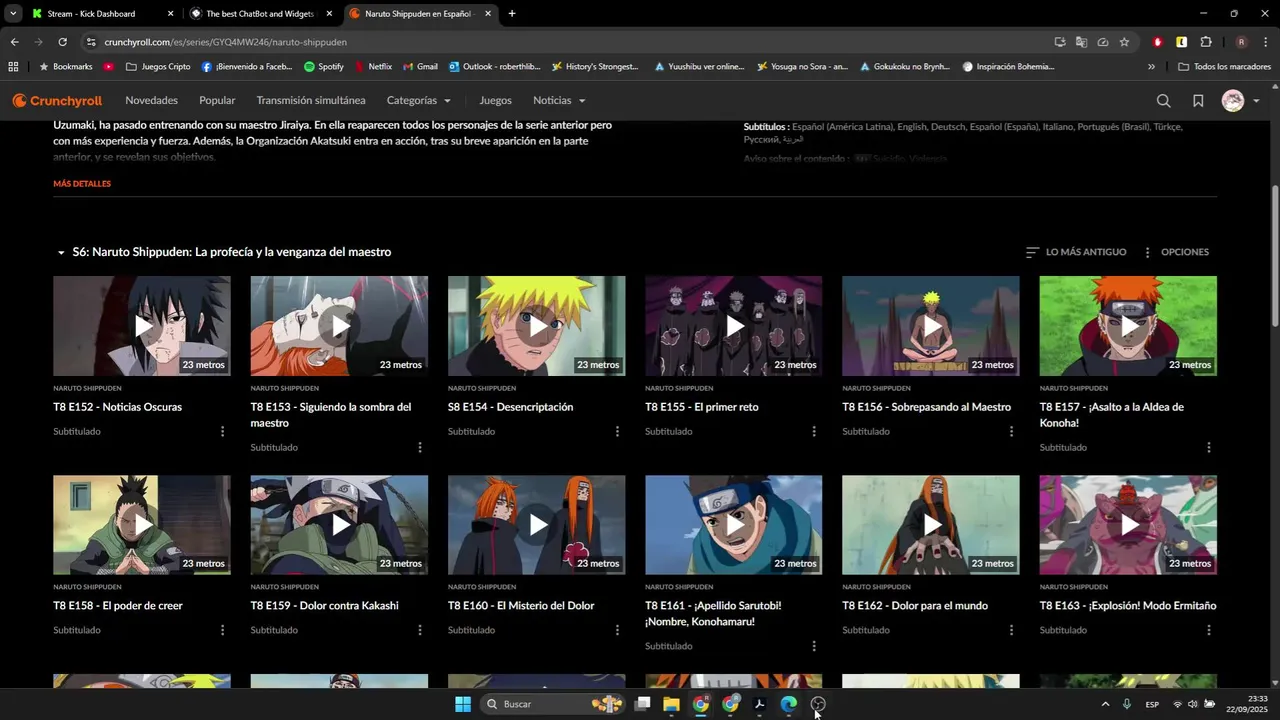This screenshot has height=720, width=1280.
Task: Open more options for episode E152
Action: pos(222,432)
